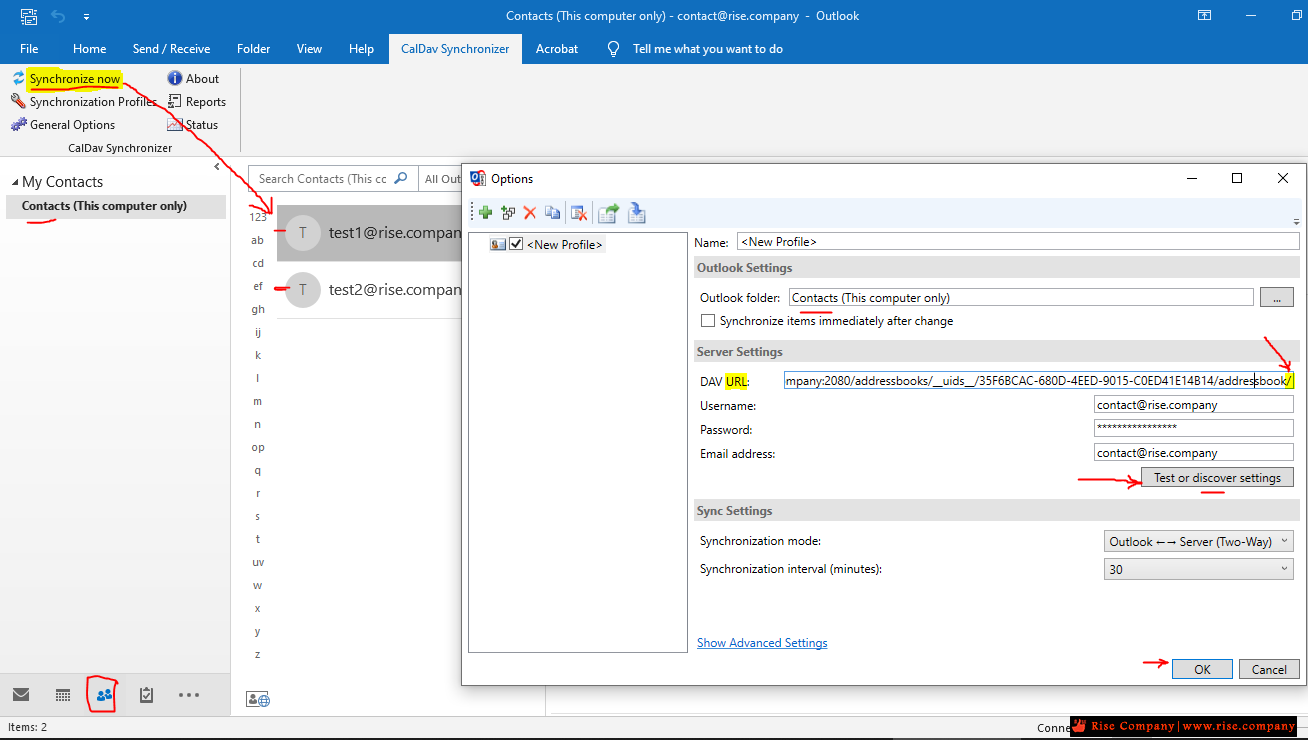Open the Show Advanced Settings link
1308x740 pixels.
(x=762, y=643)
